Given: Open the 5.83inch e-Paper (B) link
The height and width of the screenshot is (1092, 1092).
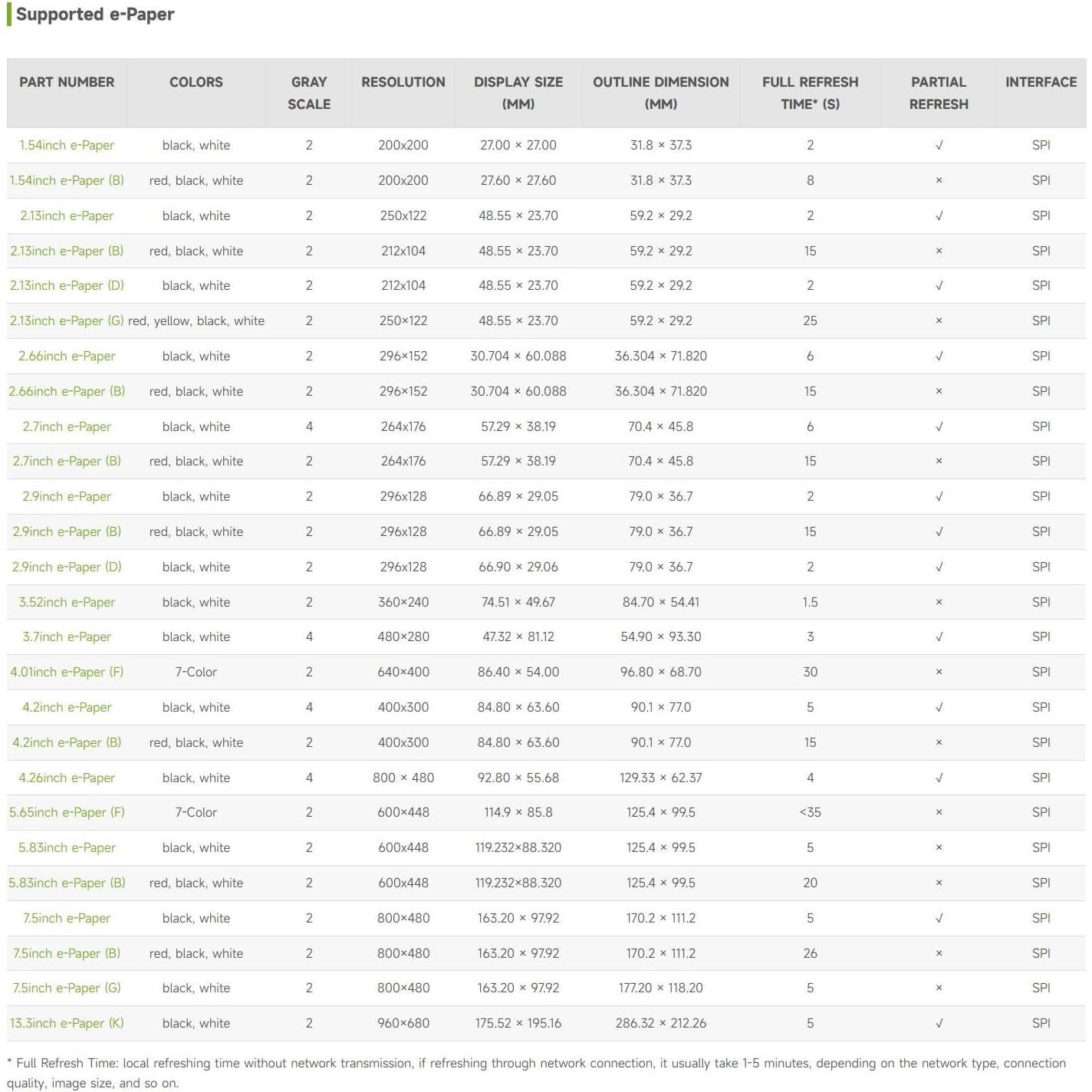Looking at the screenshot, I should pyautogui.click(x=67, y=883).
